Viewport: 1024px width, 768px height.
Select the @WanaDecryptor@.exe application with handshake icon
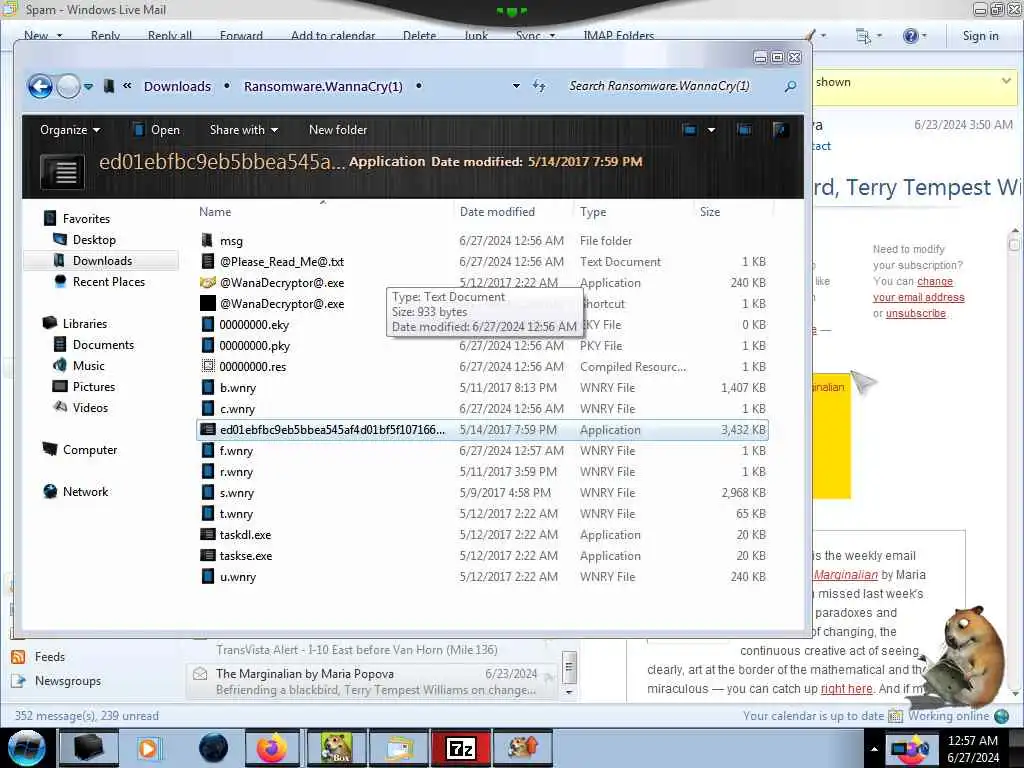click(x=281, y=283)
